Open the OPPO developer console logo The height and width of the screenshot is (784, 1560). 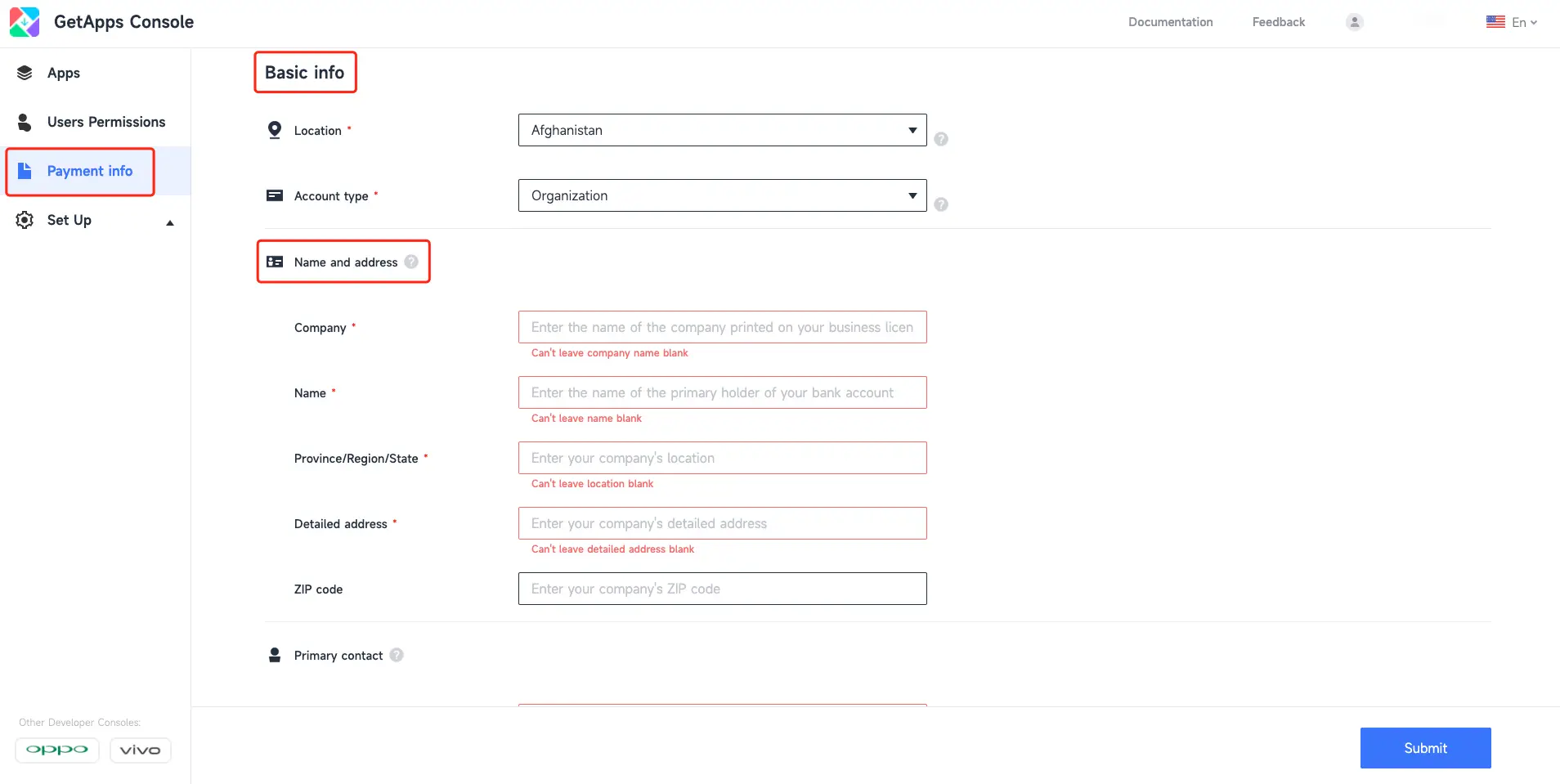(57, 750)
